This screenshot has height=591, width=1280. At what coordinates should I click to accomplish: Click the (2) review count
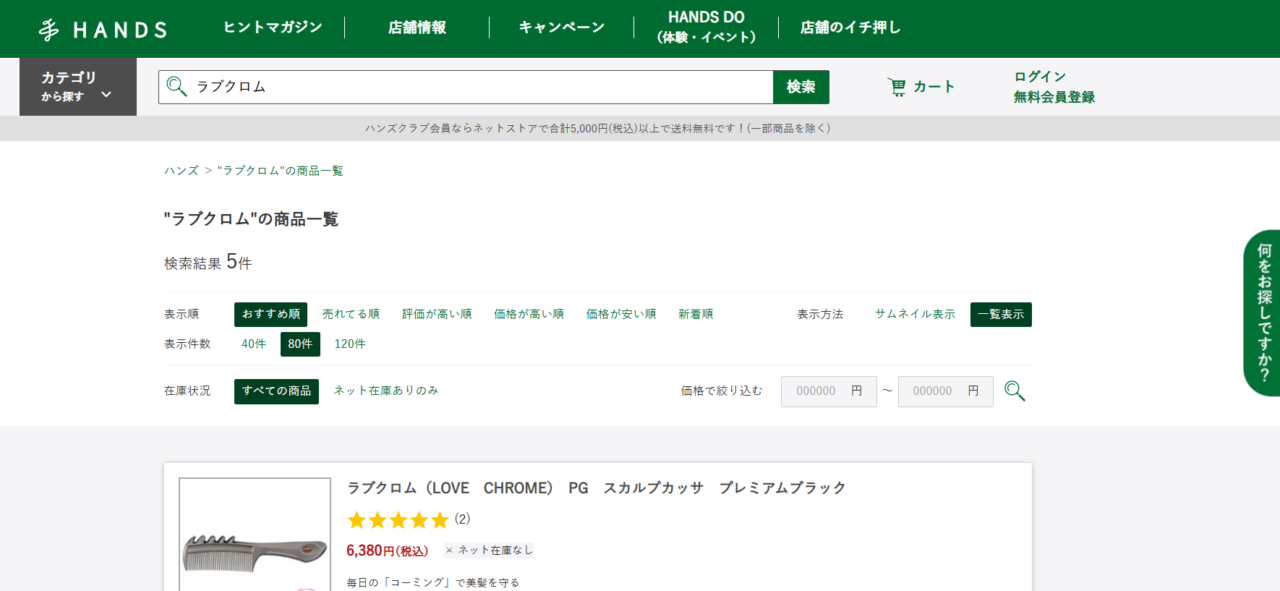point(462,520)
